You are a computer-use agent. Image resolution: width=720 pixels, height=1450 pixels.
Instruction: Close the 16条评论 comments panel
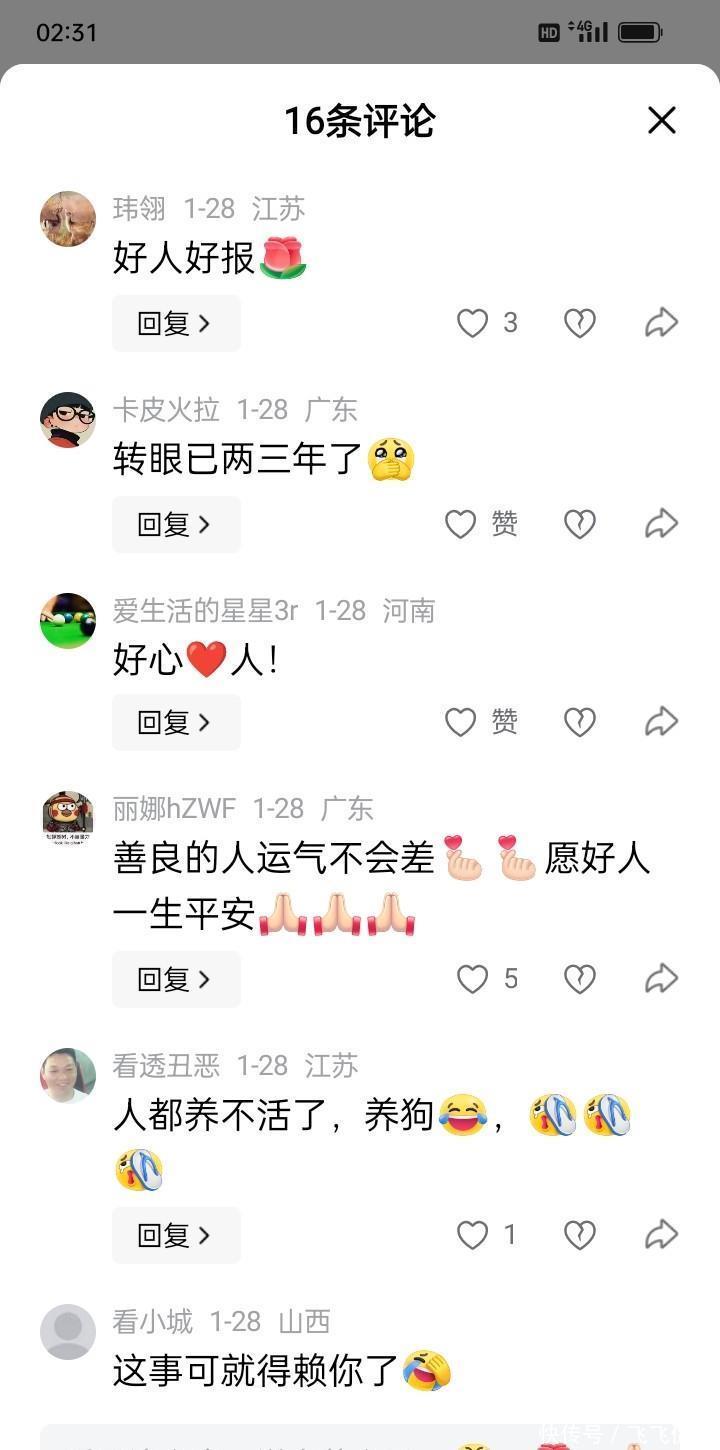[x=662, y=121]
